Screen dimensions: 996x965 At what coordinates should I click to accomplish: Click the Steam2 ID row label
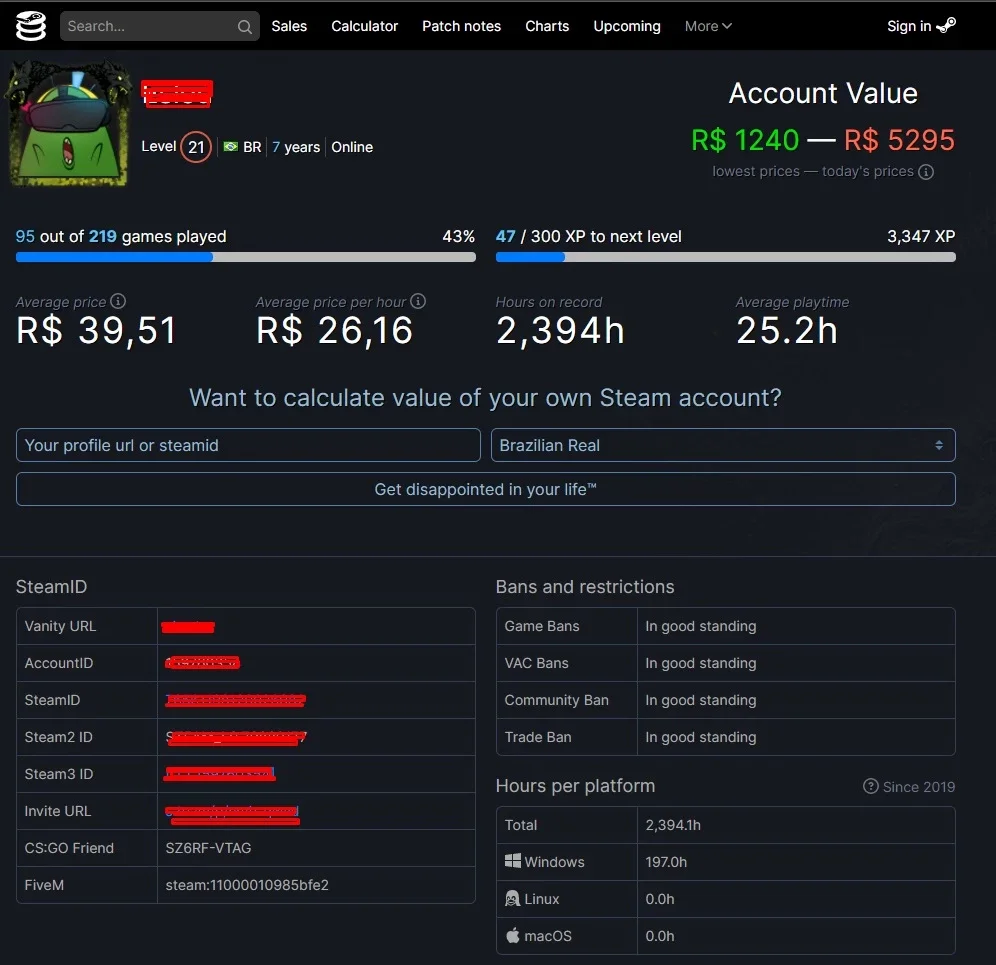pos(58,737)
